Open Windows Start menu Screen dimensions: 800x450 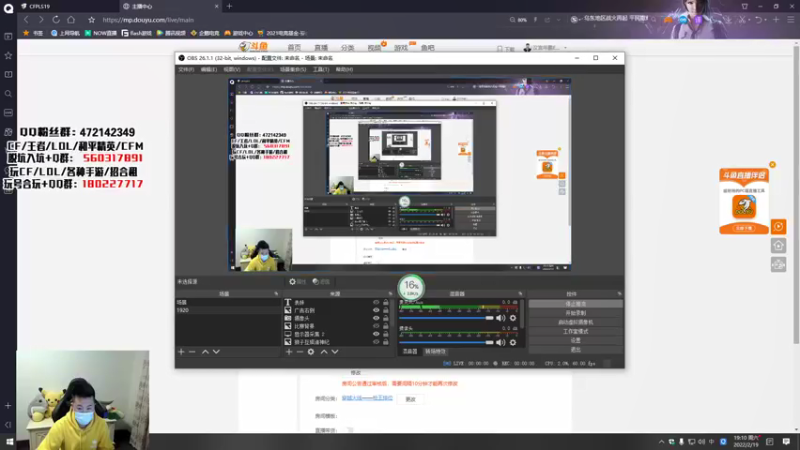9,442
